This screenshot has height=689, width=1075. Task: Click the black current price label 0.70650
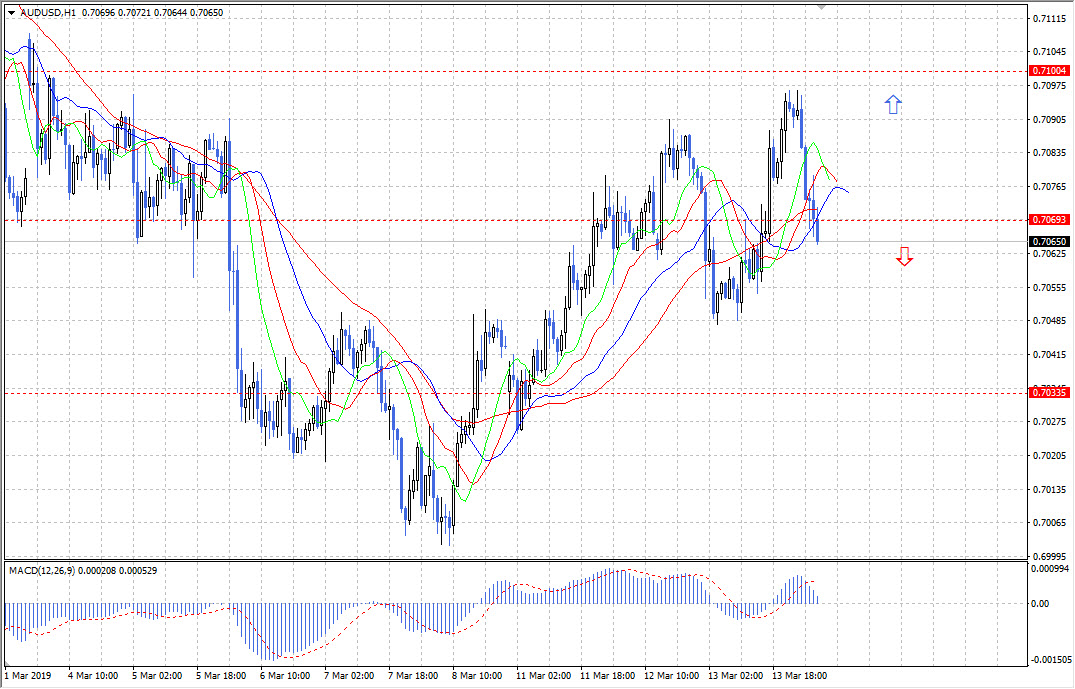tap(1049, 242)
